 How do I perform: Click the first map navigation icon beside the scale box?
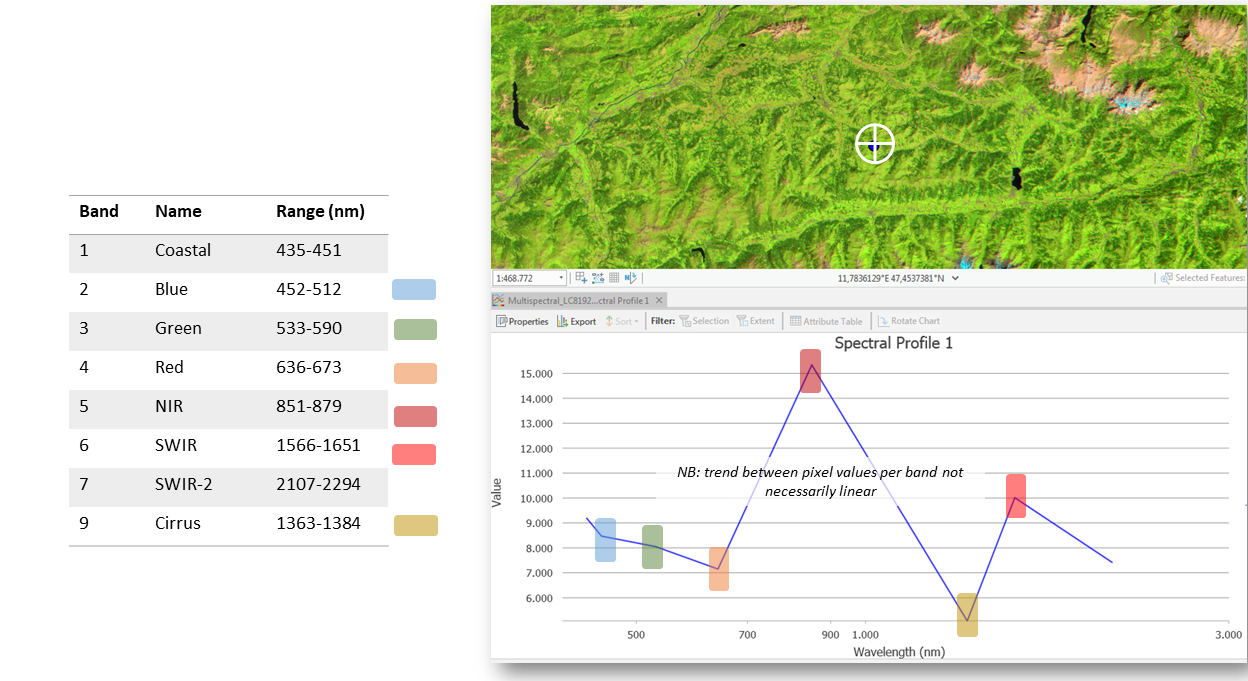coord(581,278)
